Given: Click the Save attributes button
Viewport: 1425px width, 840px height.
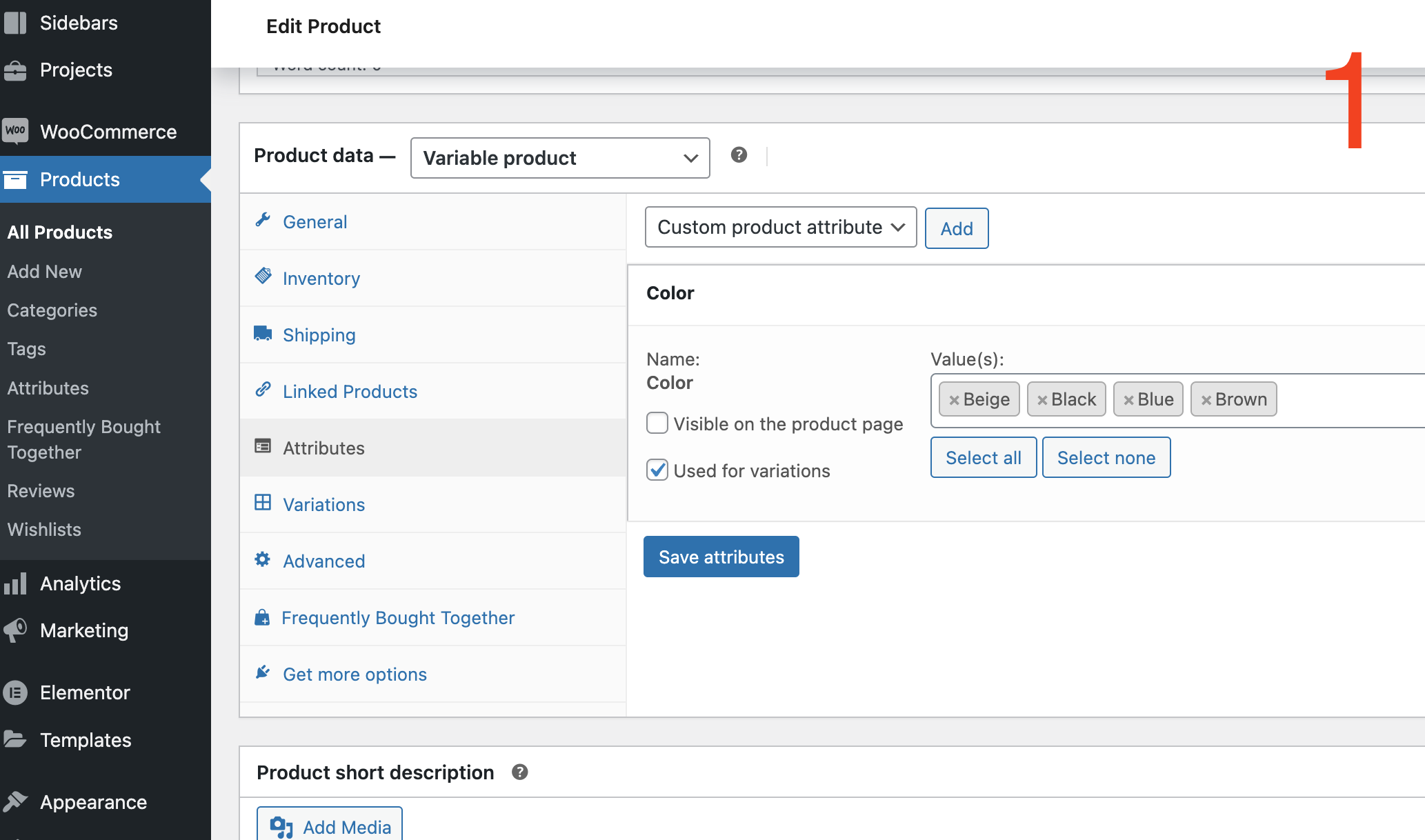Looking at the screenshot, I should pos(721,556).
